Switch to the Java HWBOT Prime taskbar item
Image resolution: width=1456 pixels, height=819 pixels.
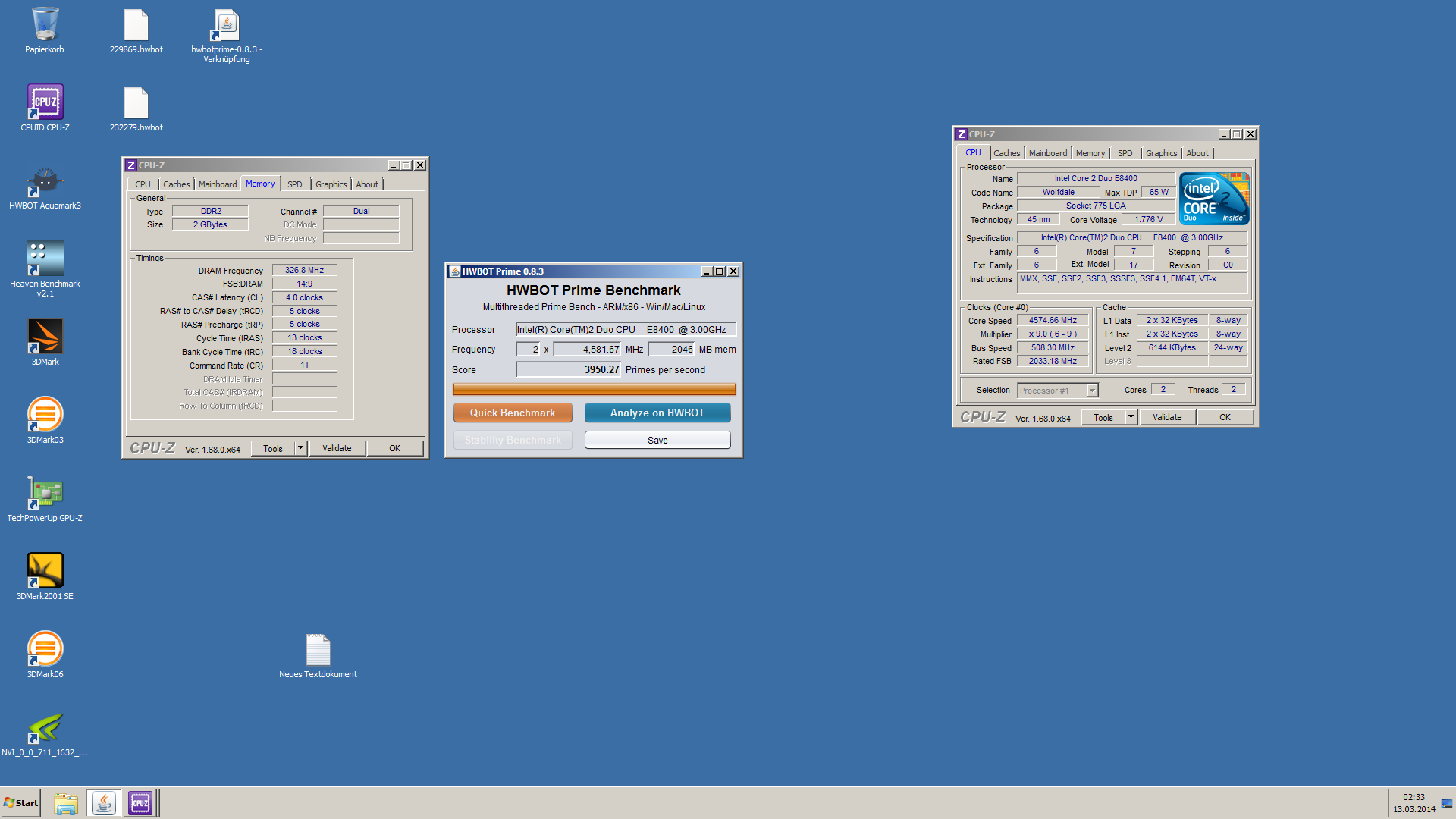click(104, 803)
